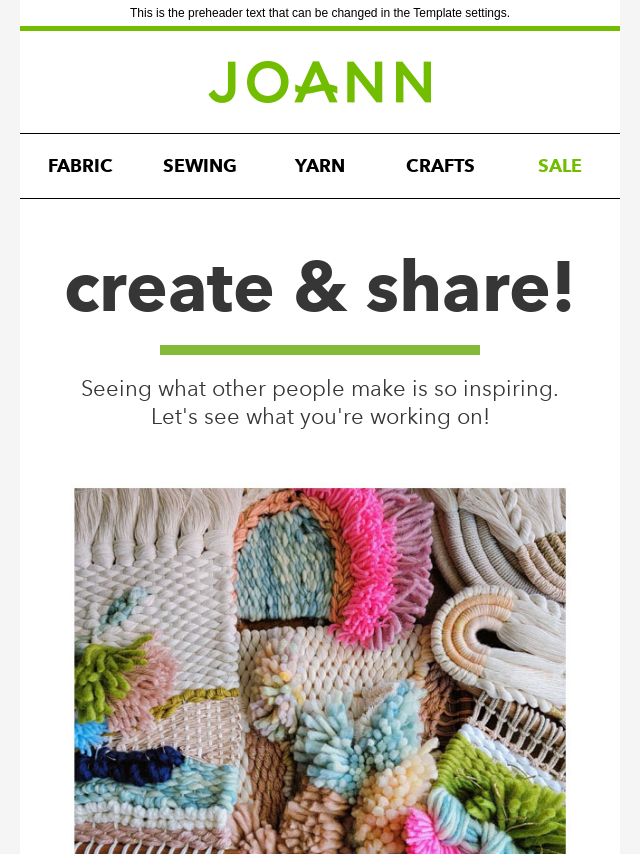Click 'Seeing what other people make' sentence
This screenshot has width=640, height=854.
click(x=320, y=389)
